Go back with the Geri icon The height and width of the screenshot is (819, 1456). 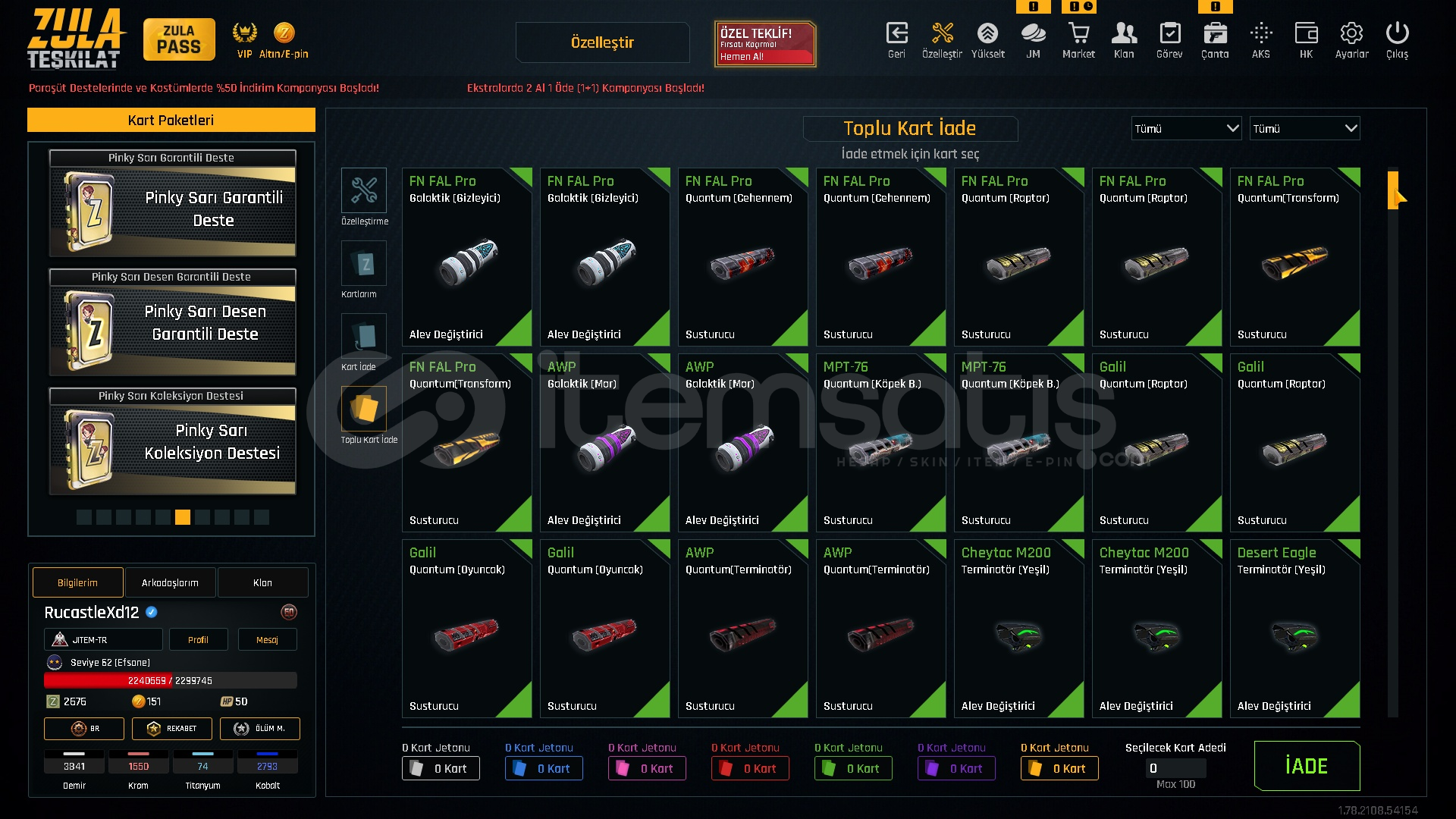click(896, 40)
